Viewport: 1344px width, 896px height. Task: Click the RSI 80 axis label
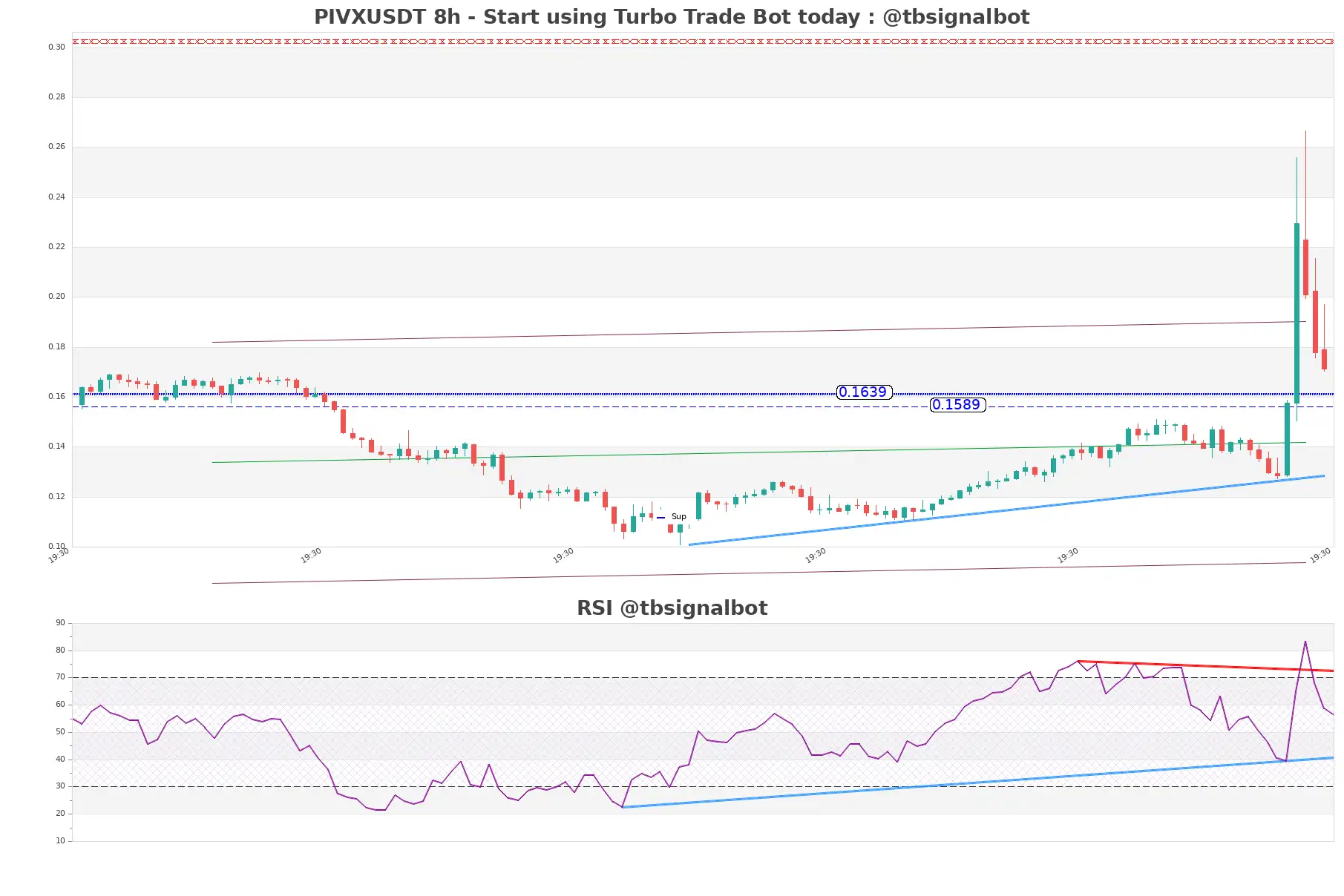(60, 650)
